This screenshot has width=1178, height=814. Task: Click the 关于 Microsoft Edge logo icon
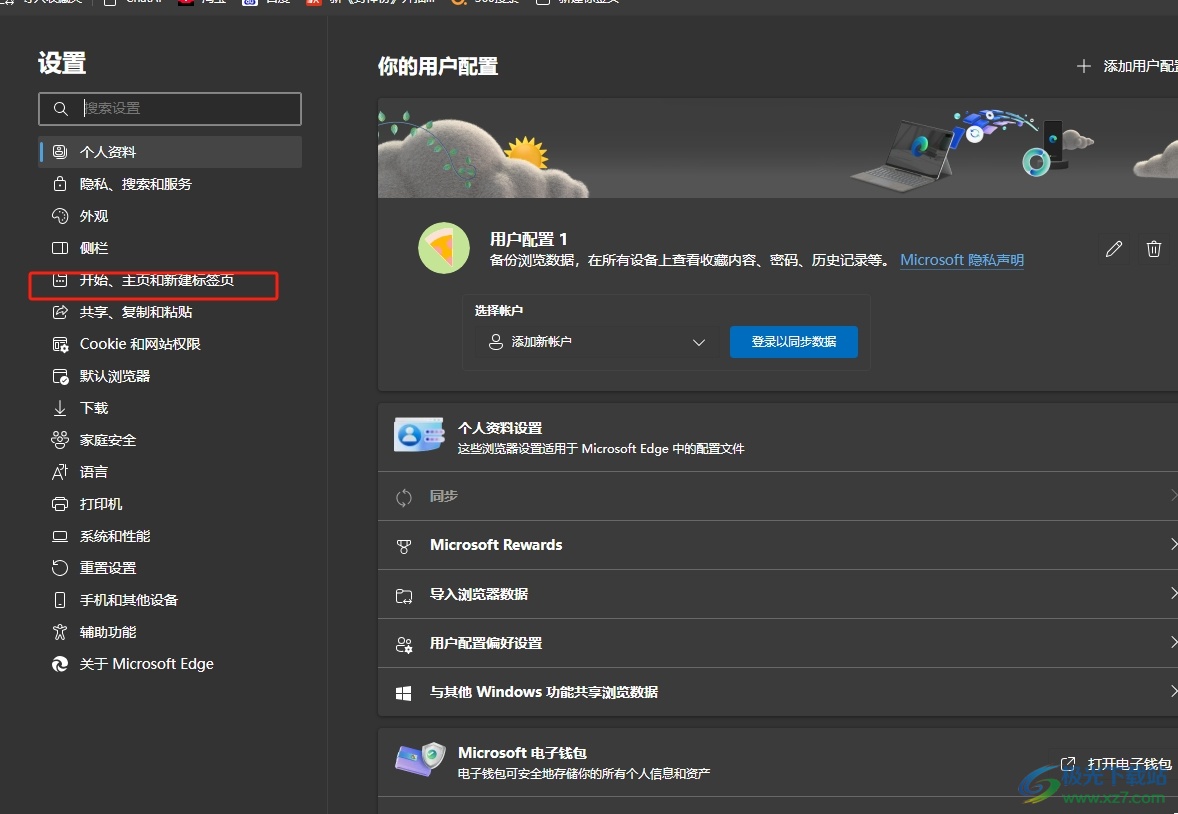click(x=60, y=664)
